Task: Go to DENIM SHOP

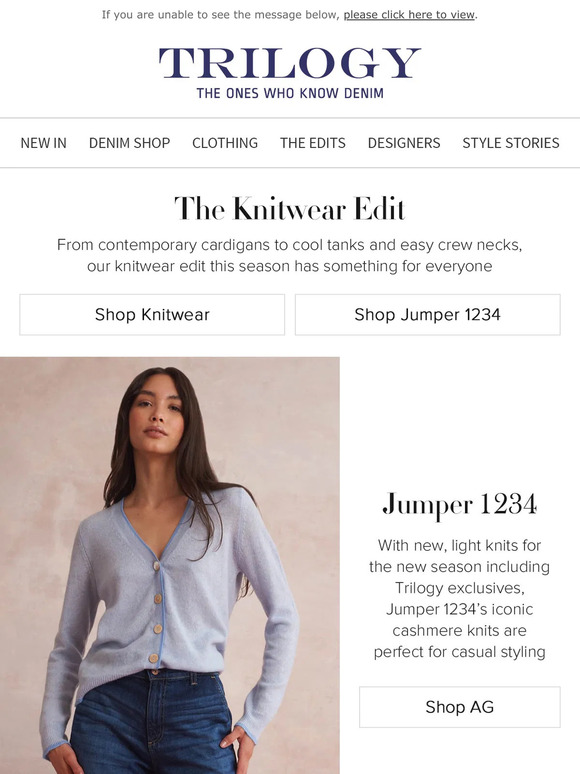Action: (x=129, y=143)
